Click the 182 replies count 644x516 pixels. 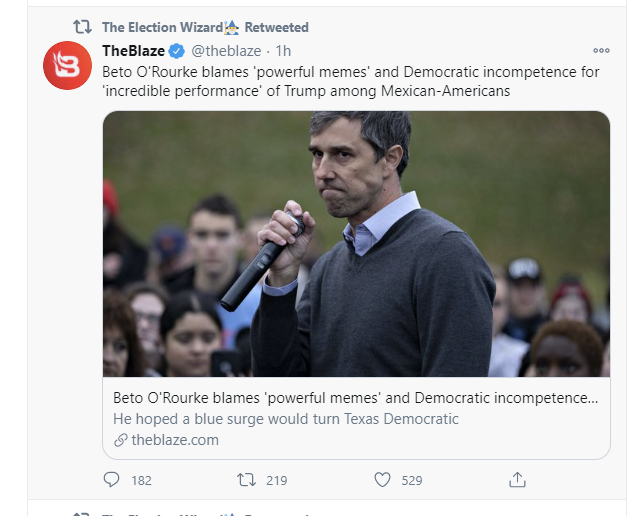(x=142, y=480)
